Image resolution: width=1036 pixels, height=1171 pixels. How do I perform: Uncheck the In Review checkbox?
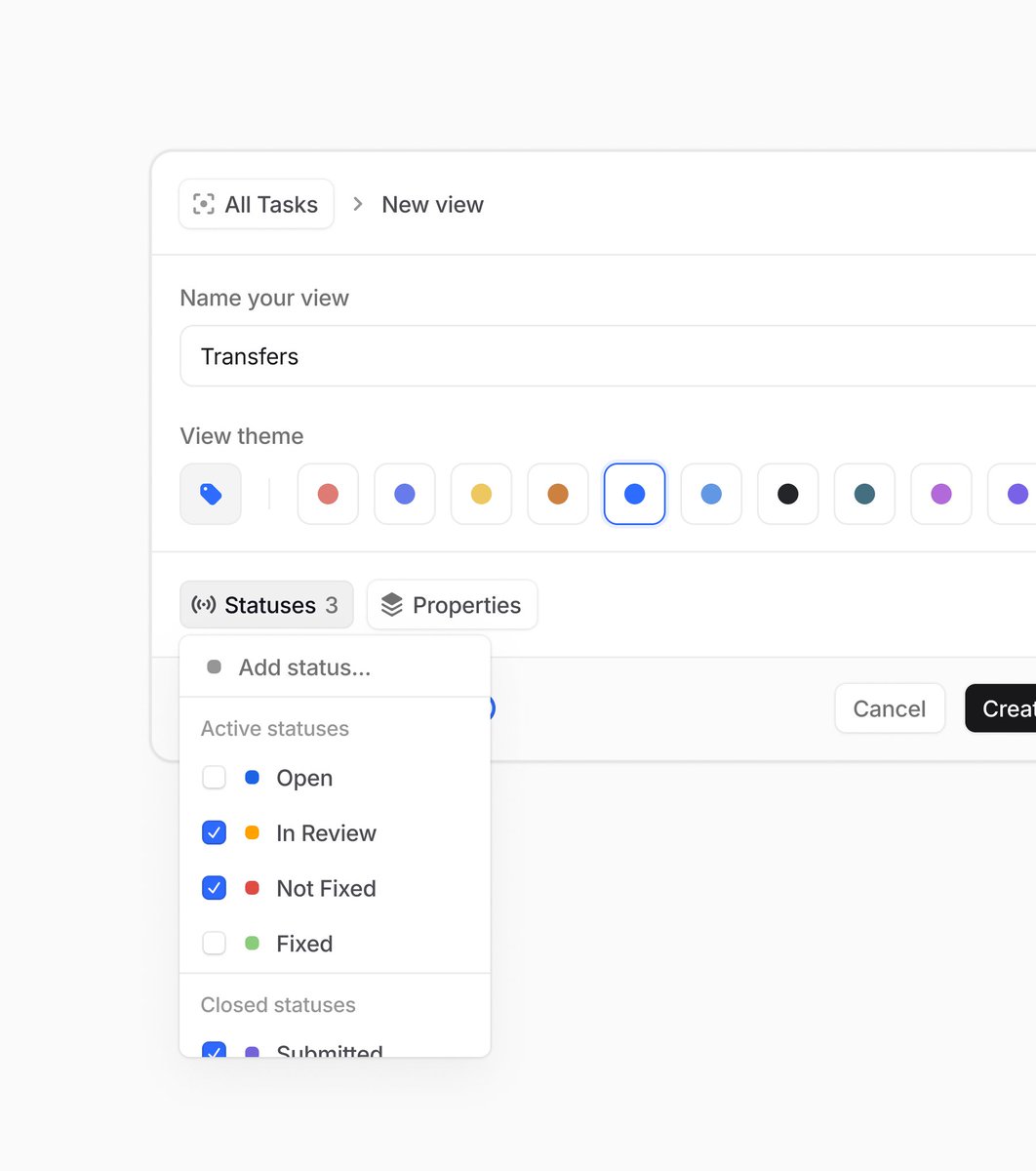[x=214, y=832]
